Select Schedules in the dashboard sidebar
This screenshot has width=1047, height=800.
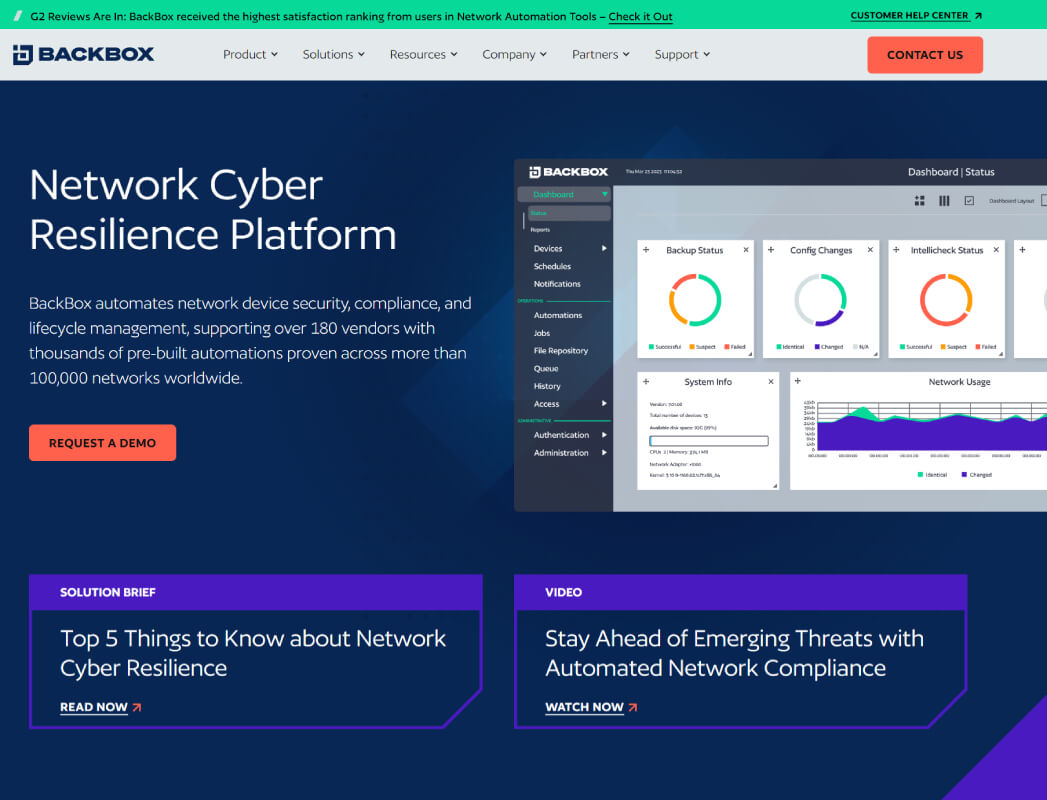(552, 266)
